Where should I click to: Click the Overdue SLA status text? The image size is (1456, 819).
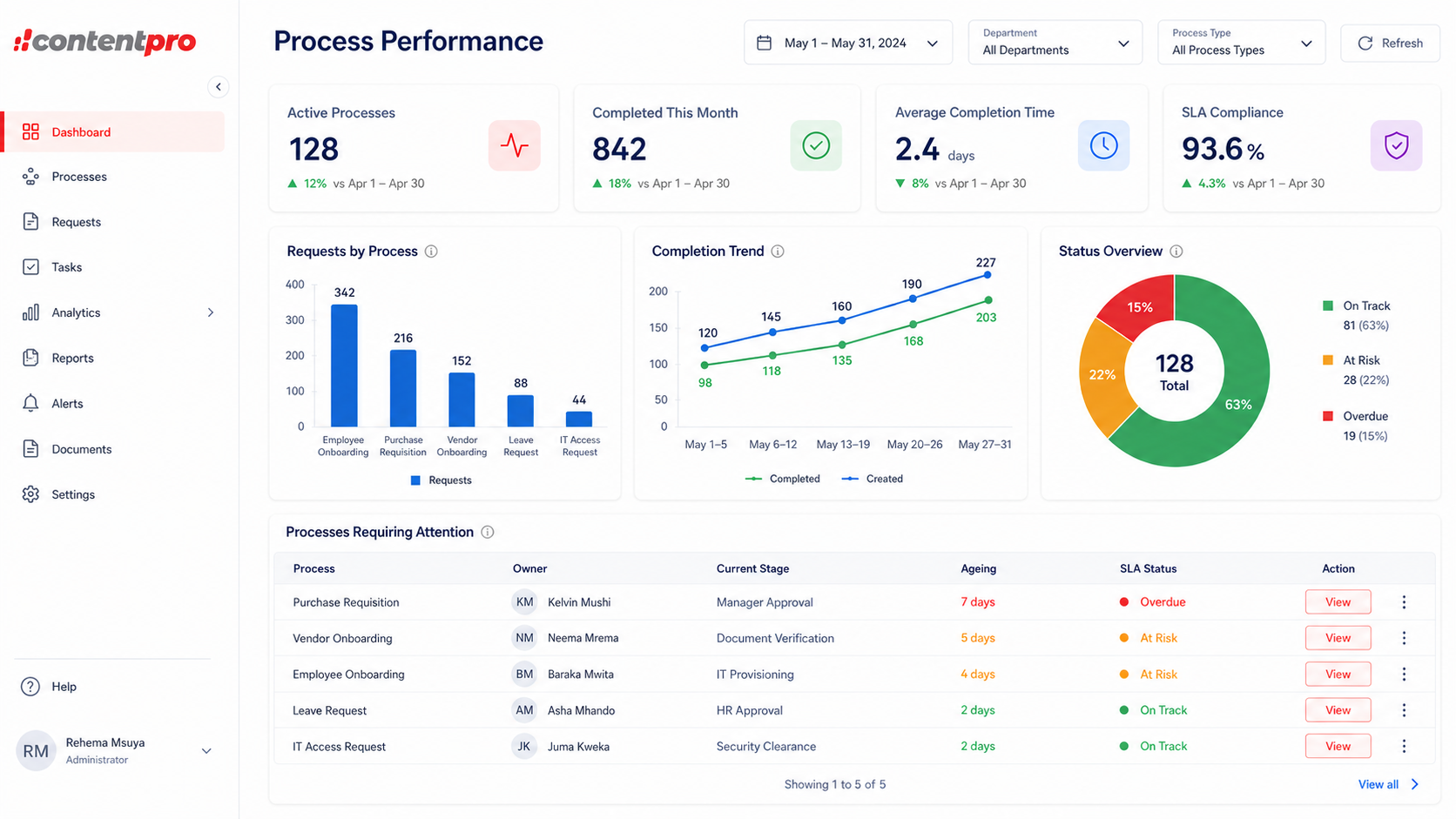tap(1163, 602)
